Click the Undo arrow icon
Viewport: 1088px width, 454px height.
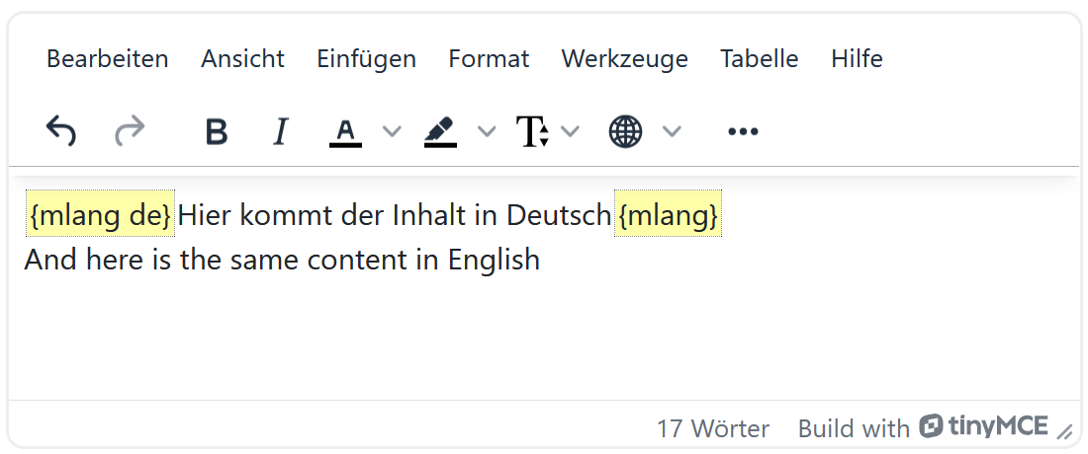point(61,131)
